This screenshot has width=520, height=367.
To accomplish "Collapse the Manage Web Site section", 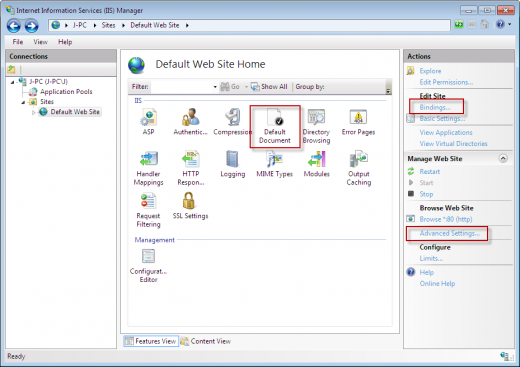I will pyautogui.click(x=503, y=158).
